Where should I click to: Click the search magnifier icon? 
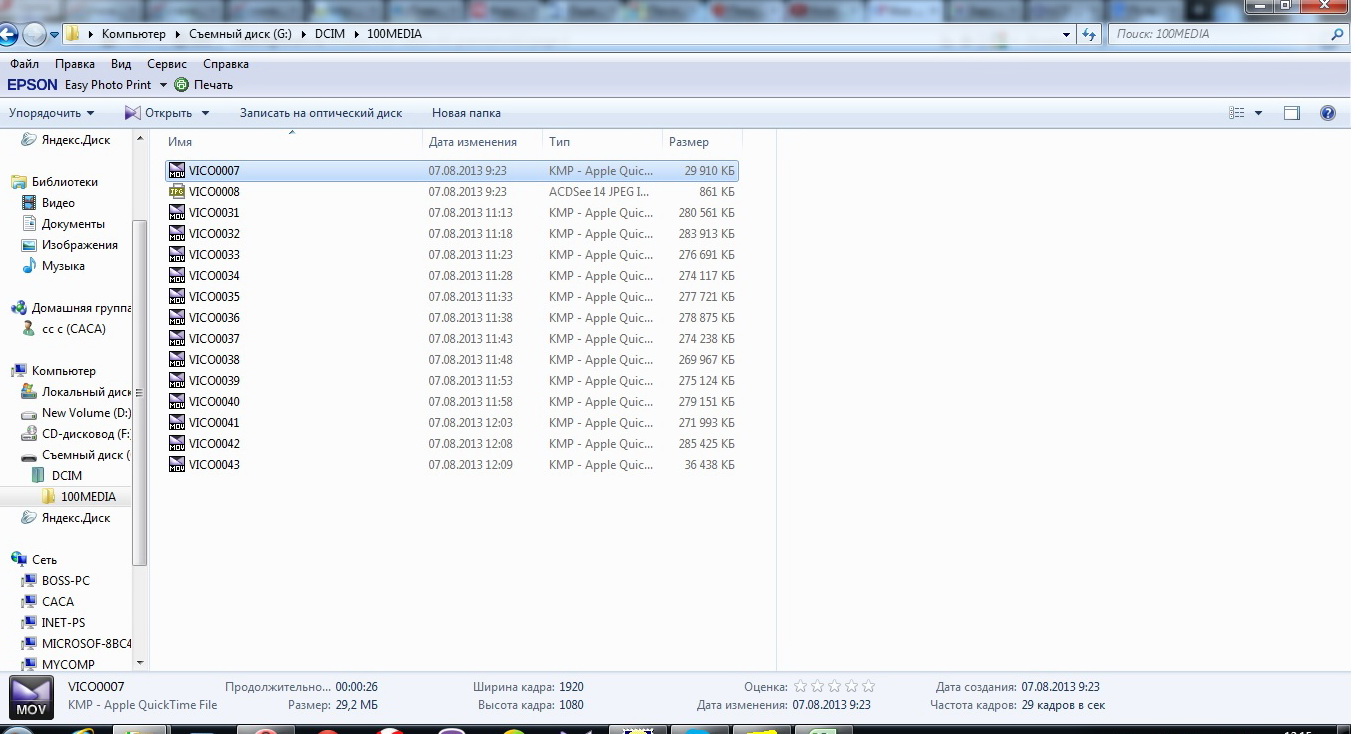(x=1338, y=34)
